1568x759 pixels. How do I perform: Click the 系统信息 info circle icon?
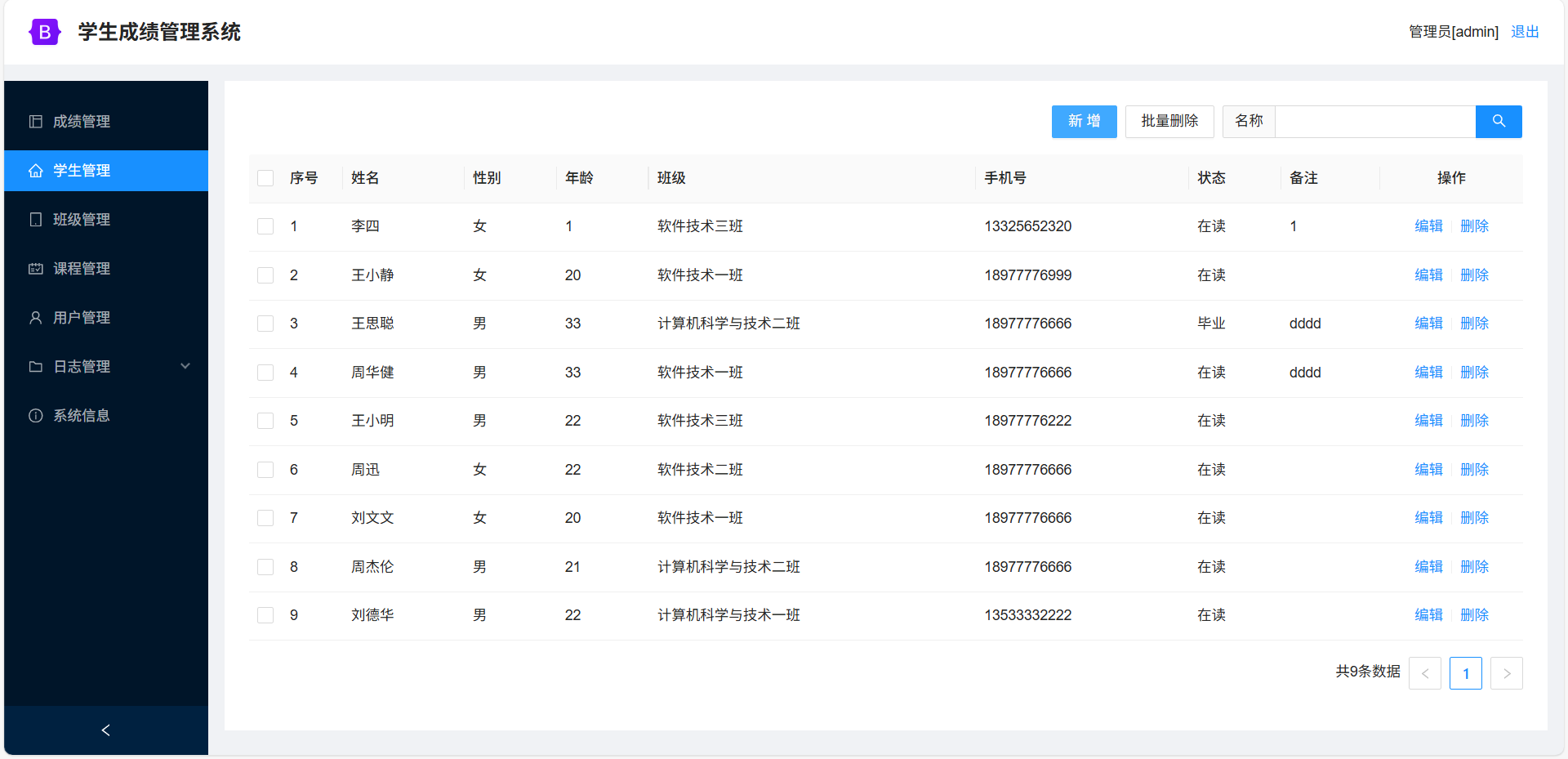click(x=36, y=415)
